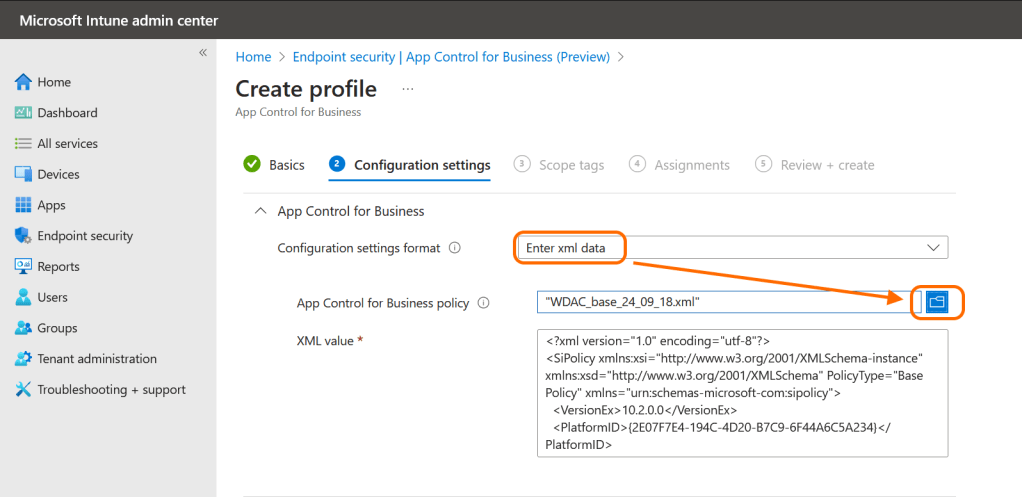Click info icon beside App Control policy
1022x497 pixels.
[x=484, y=303]
